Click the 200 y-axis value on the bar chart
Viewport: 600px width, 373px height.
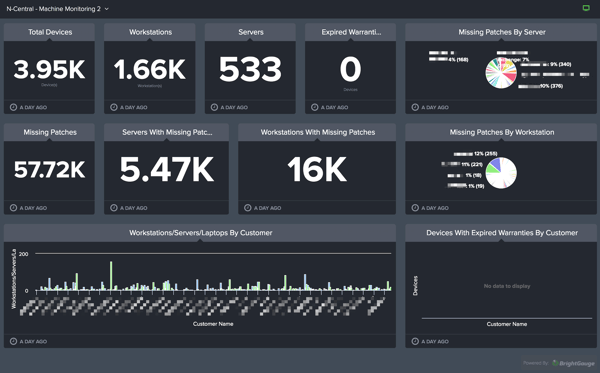click(23, 254)
